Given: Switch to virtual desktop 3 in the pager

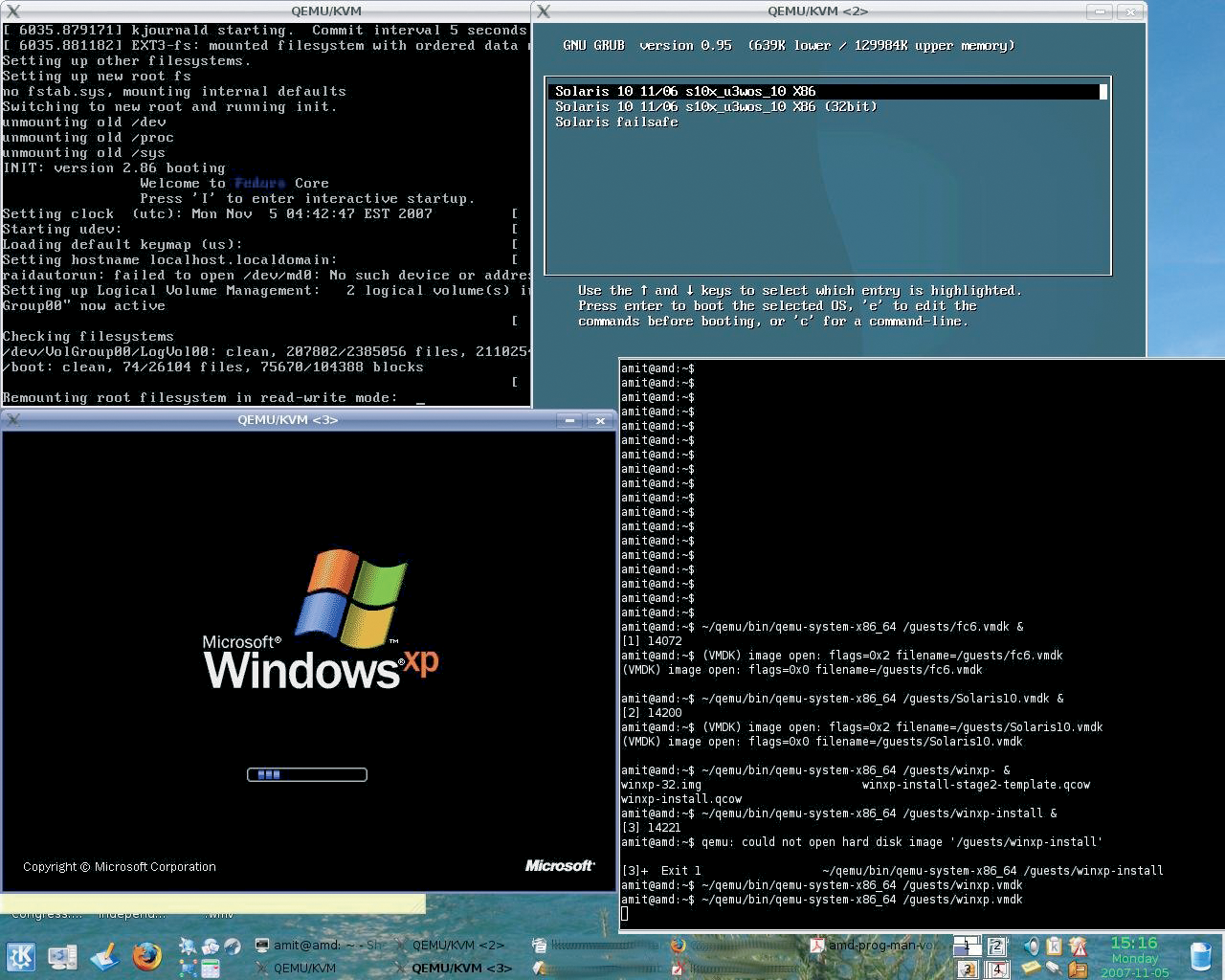Looking at the screenshot, I should tap(967, 969).
